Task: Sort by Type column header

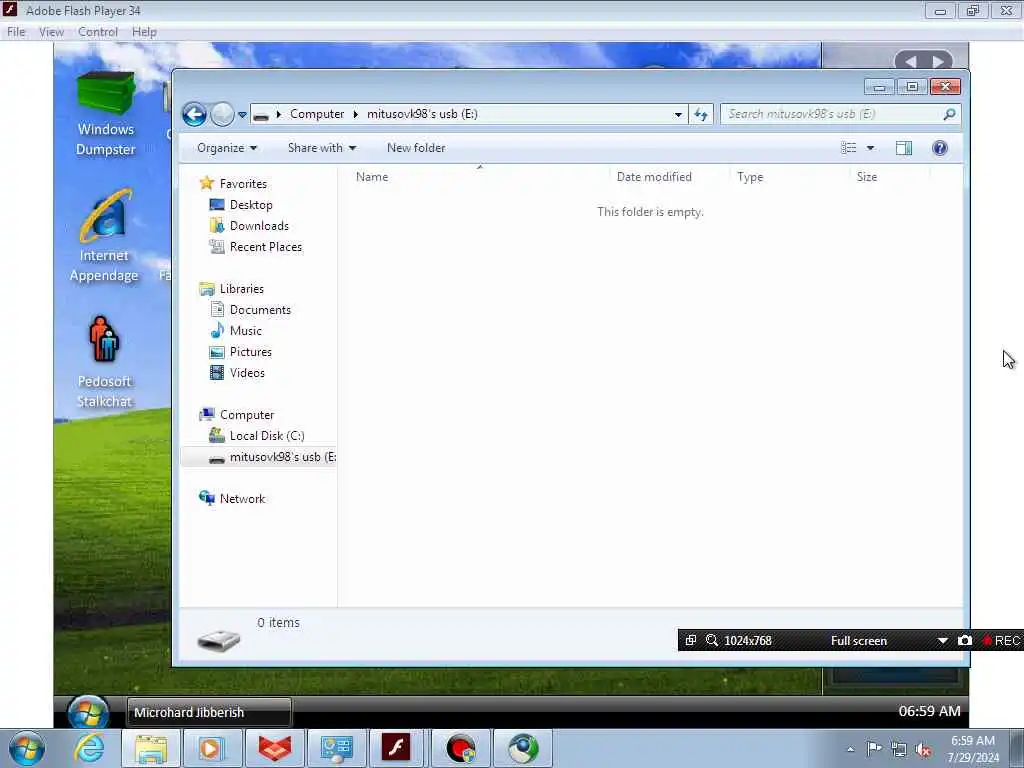Action: [x=790, y=177]
